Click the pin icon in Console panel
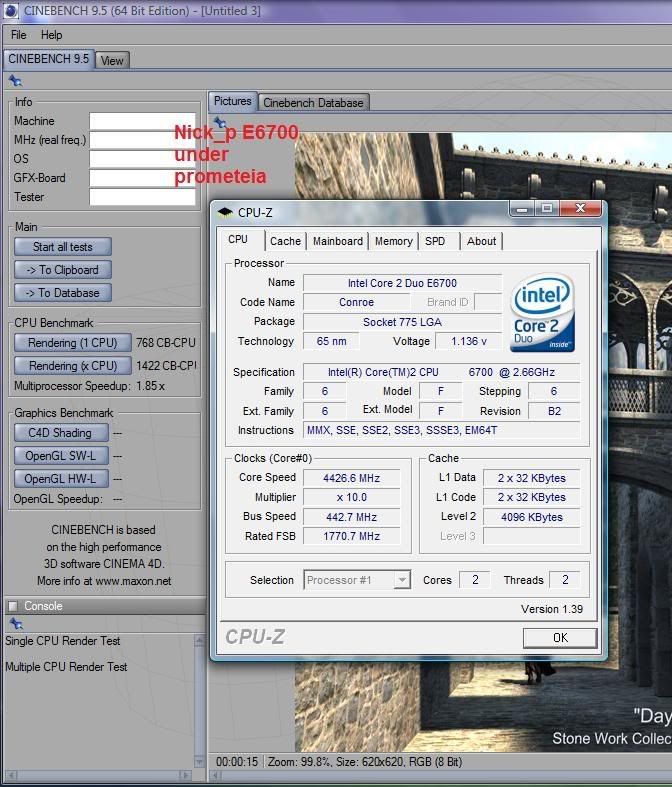The height and width of the screenshot is (787, 672). pos(16,623)
